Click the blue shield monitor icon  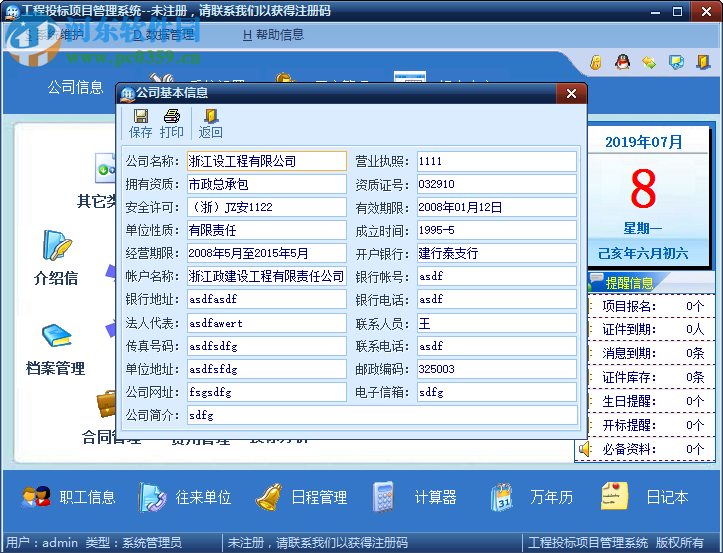676,62
